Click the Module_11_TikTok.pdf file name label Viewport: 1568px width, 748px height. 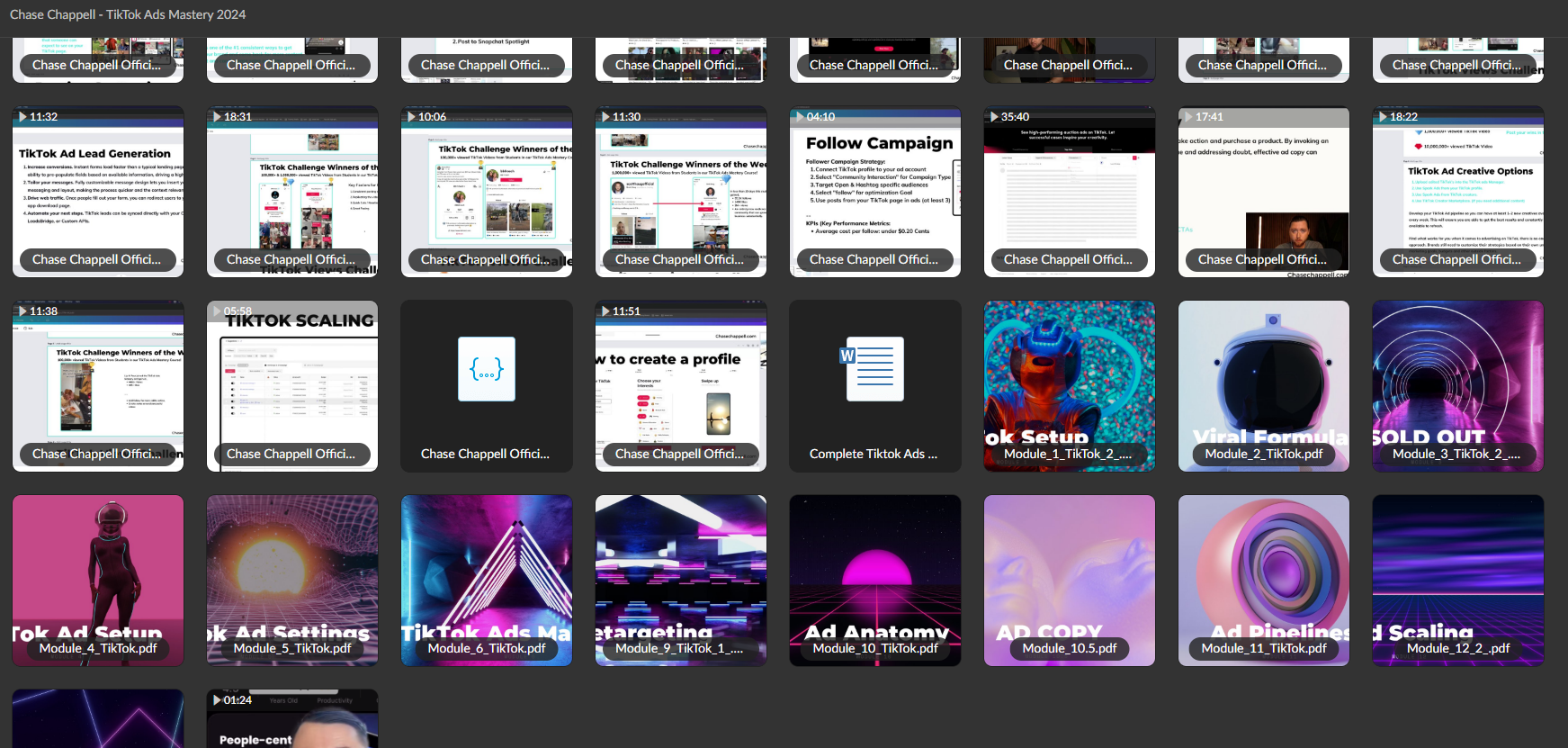(x=1264, y=648)
